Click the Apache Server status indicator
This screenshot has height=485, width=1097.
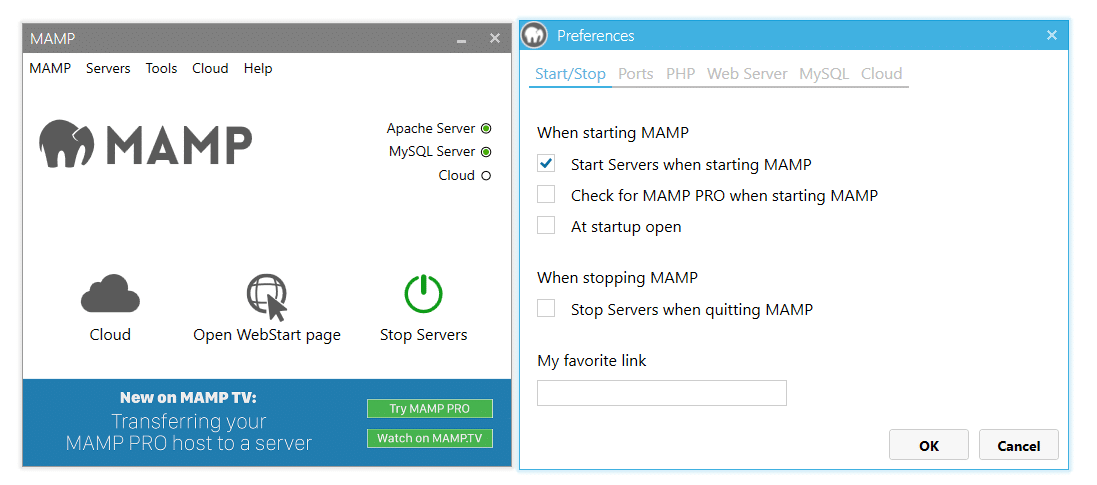pyautogui.click(x=486, y=128)
